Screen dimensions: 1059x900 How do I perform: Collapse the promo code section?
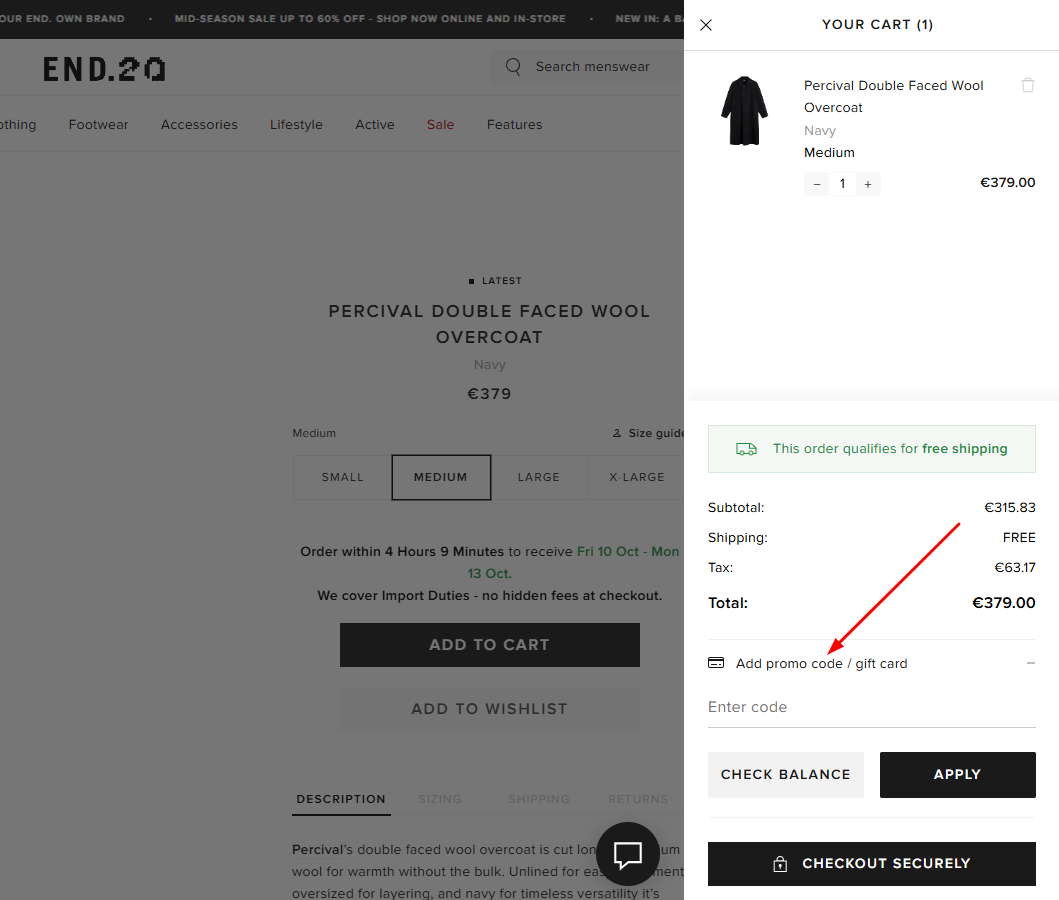point(1030,663)
